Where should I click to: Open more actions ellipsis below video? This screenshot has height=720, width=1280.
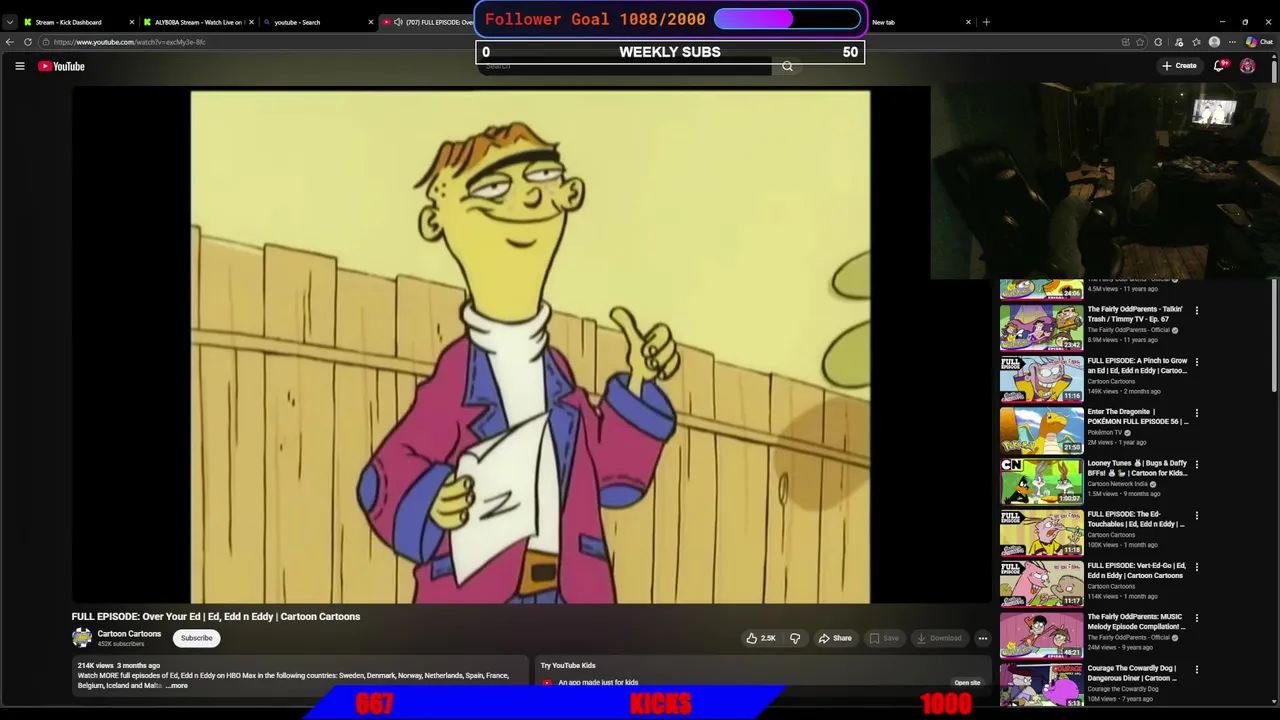[x=982, y=638]
